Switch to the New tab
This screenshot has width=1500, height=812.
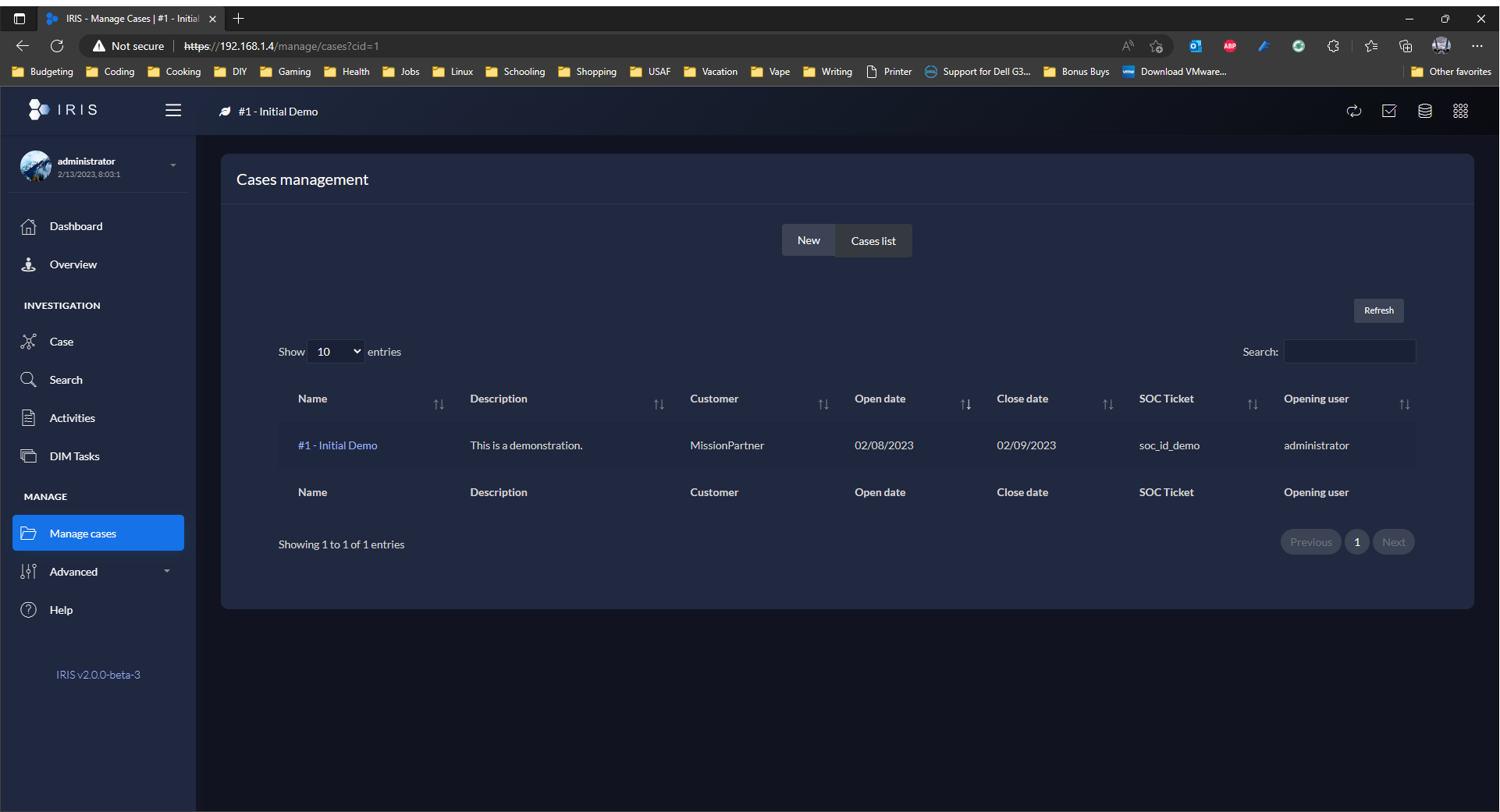(x=809, y=240)
